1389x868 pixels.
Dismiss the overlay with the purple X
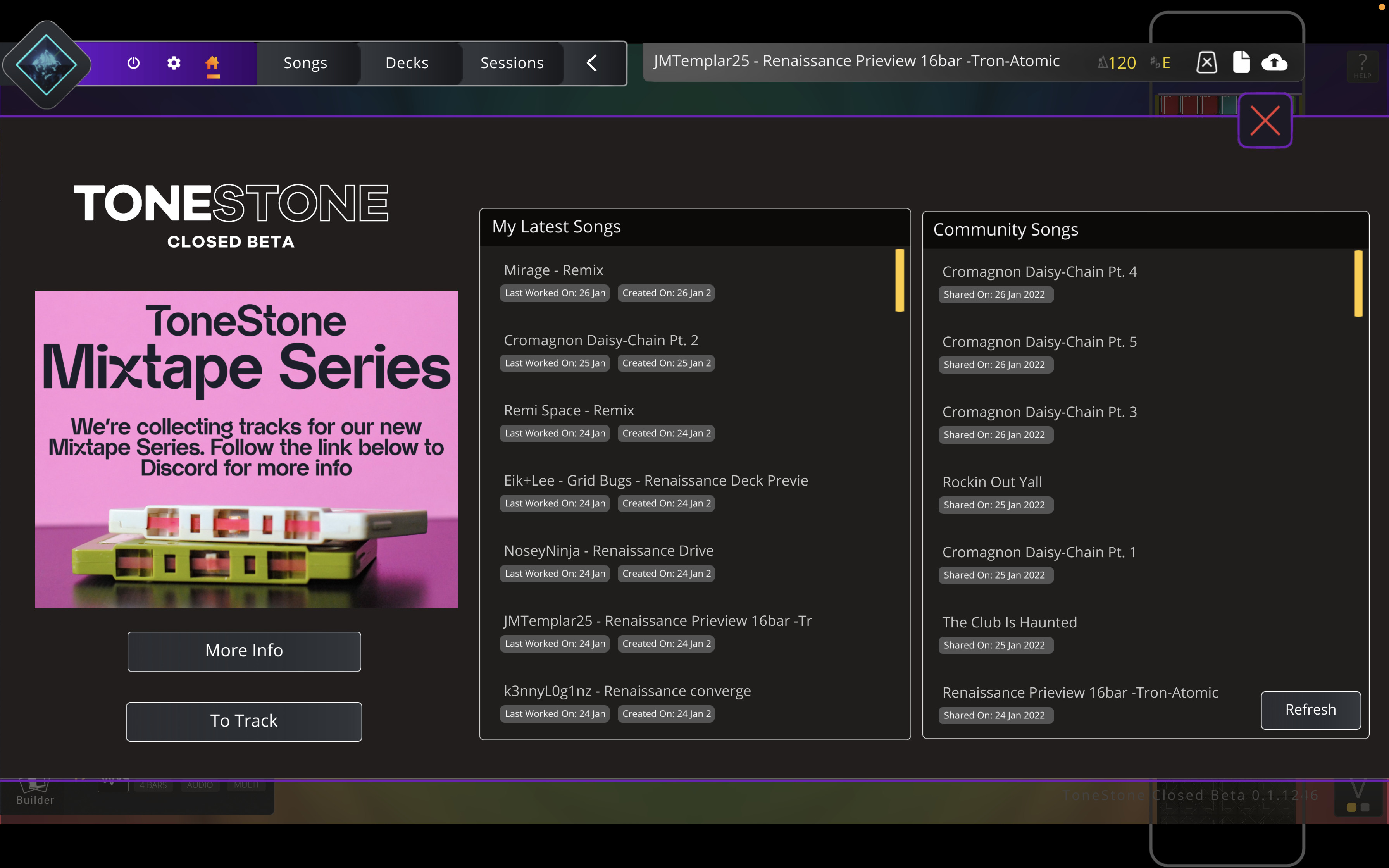pyautogui.click(x=1265, y=121)
